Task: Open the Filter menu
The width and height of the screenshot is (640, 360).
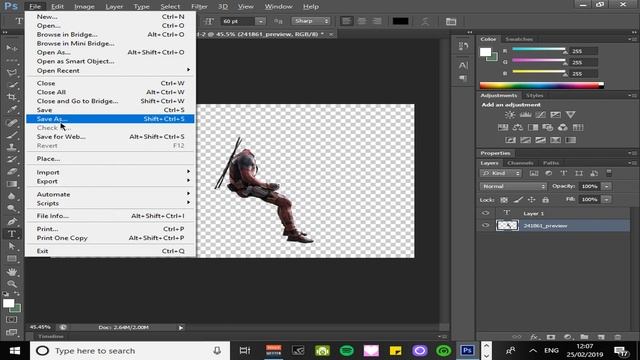Action: (x=199, y=6)
